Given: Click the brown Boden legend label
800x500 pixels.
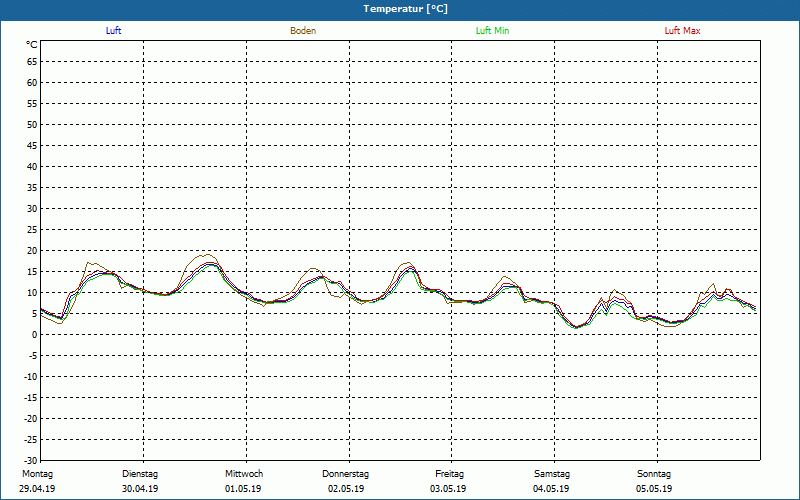Looking at the screenshot, I should 303,31.
